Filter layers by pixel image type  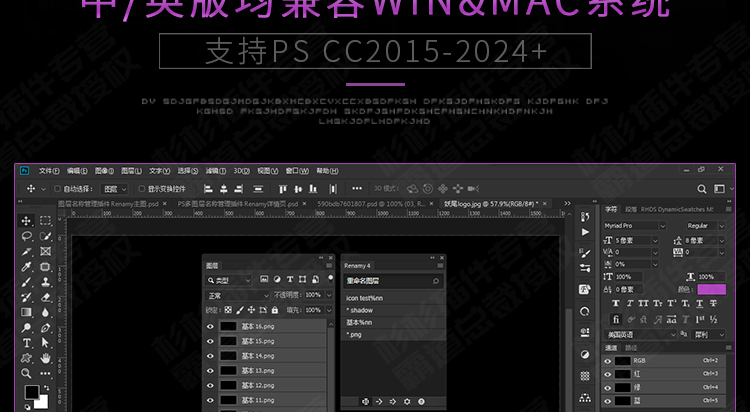click(x=264, y=279)
